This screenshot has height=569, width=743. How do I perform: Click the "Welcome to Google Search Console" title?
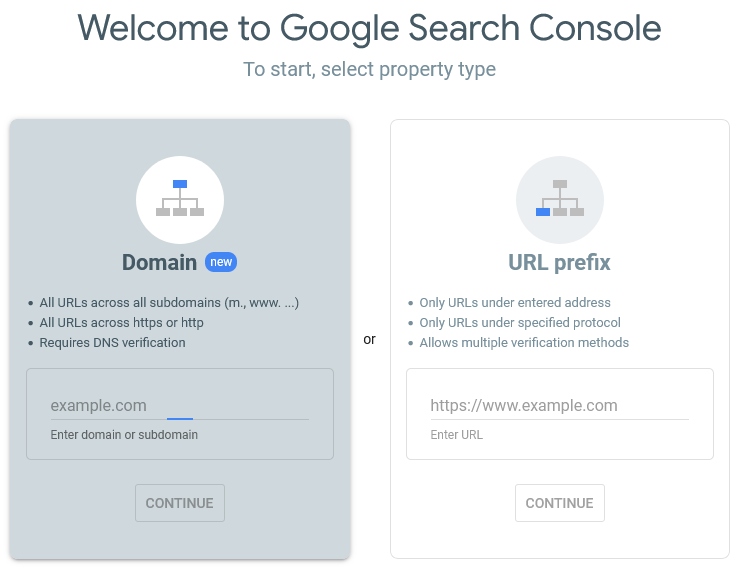pos(370,28)
